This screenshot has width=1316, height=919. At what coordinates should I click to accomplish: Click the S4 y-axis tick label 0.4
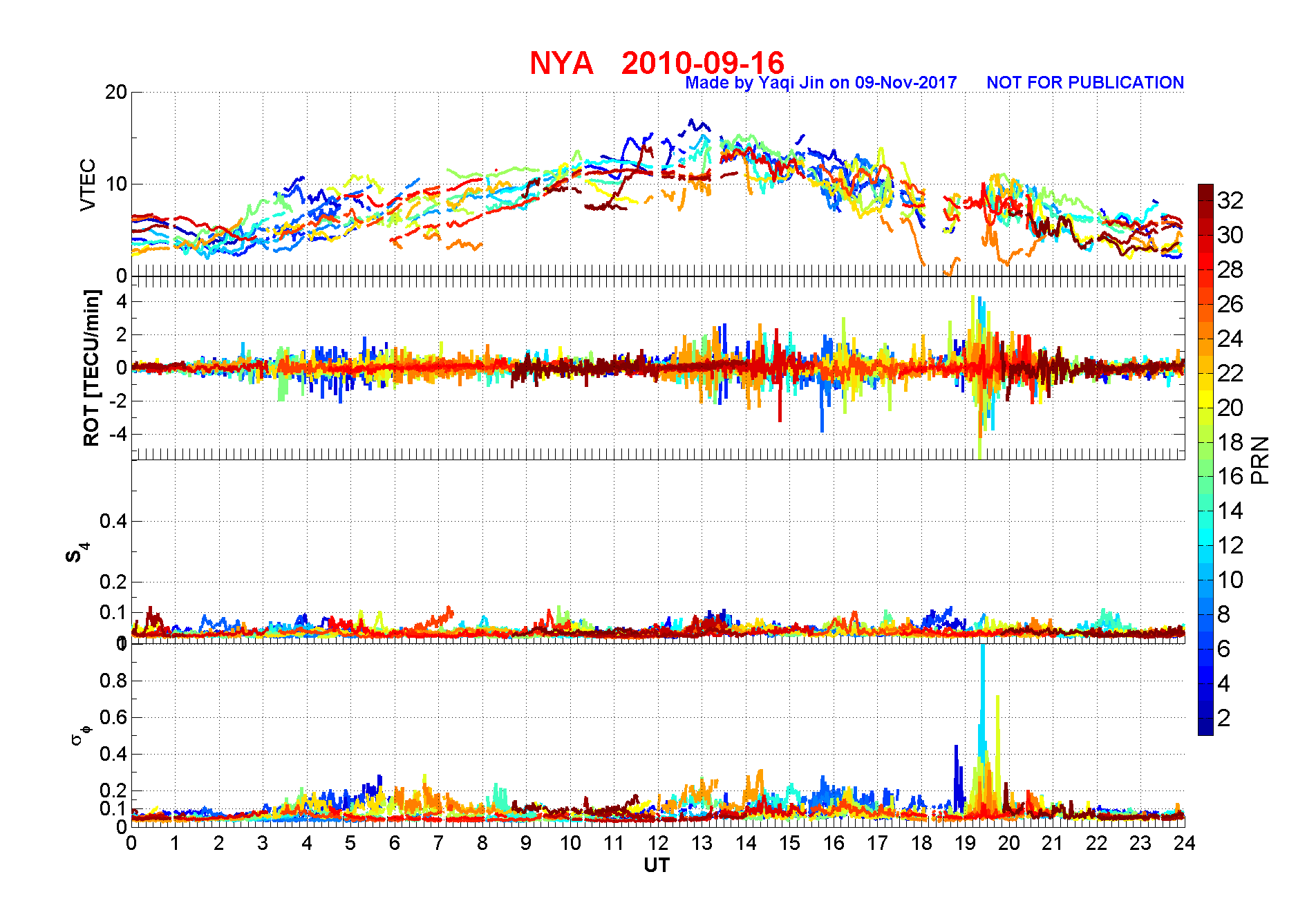(113, 521)
